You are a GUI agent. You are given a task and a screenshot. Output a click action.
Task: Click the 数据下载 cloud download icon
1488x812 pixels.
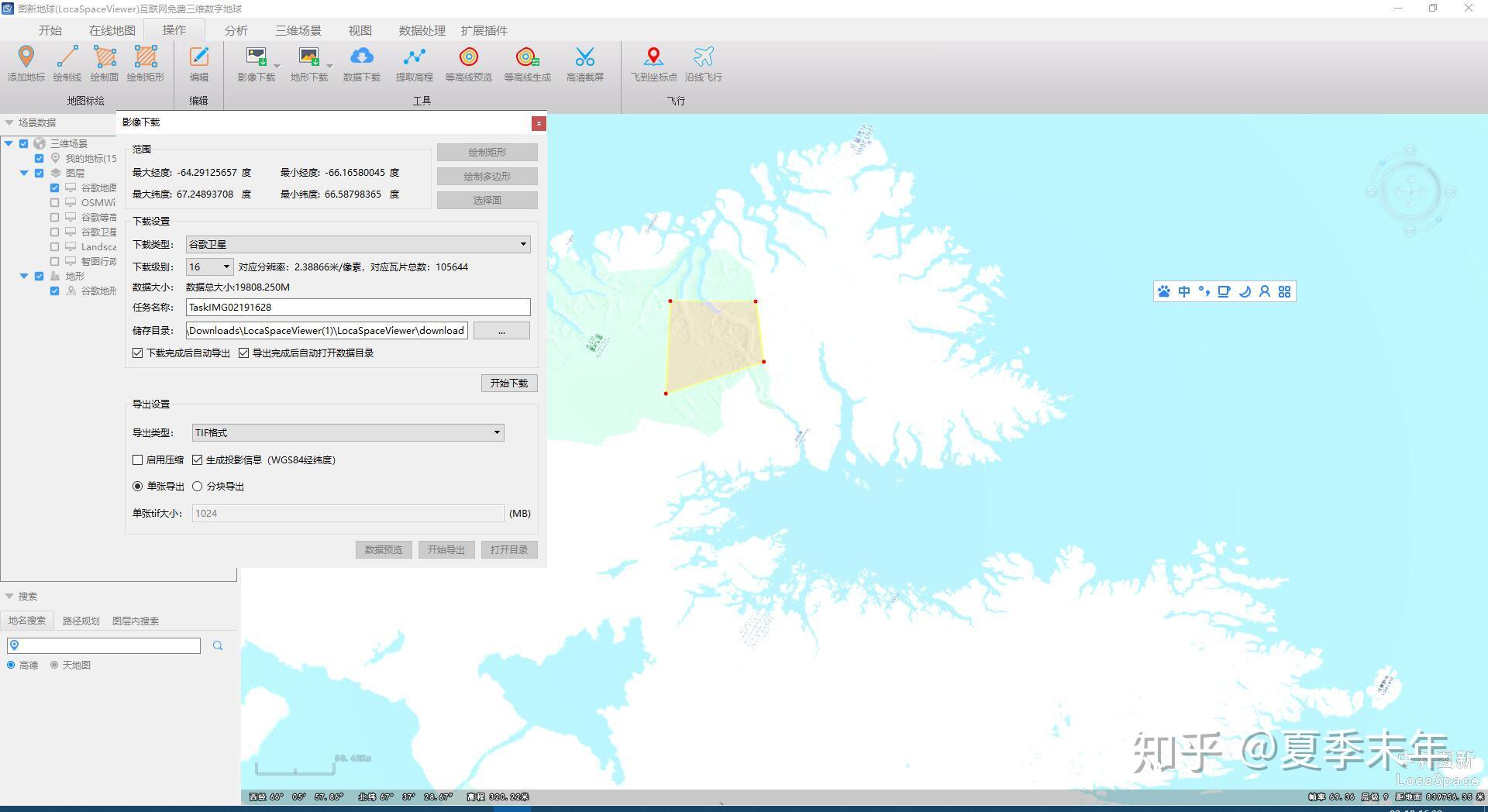point(362,57)
